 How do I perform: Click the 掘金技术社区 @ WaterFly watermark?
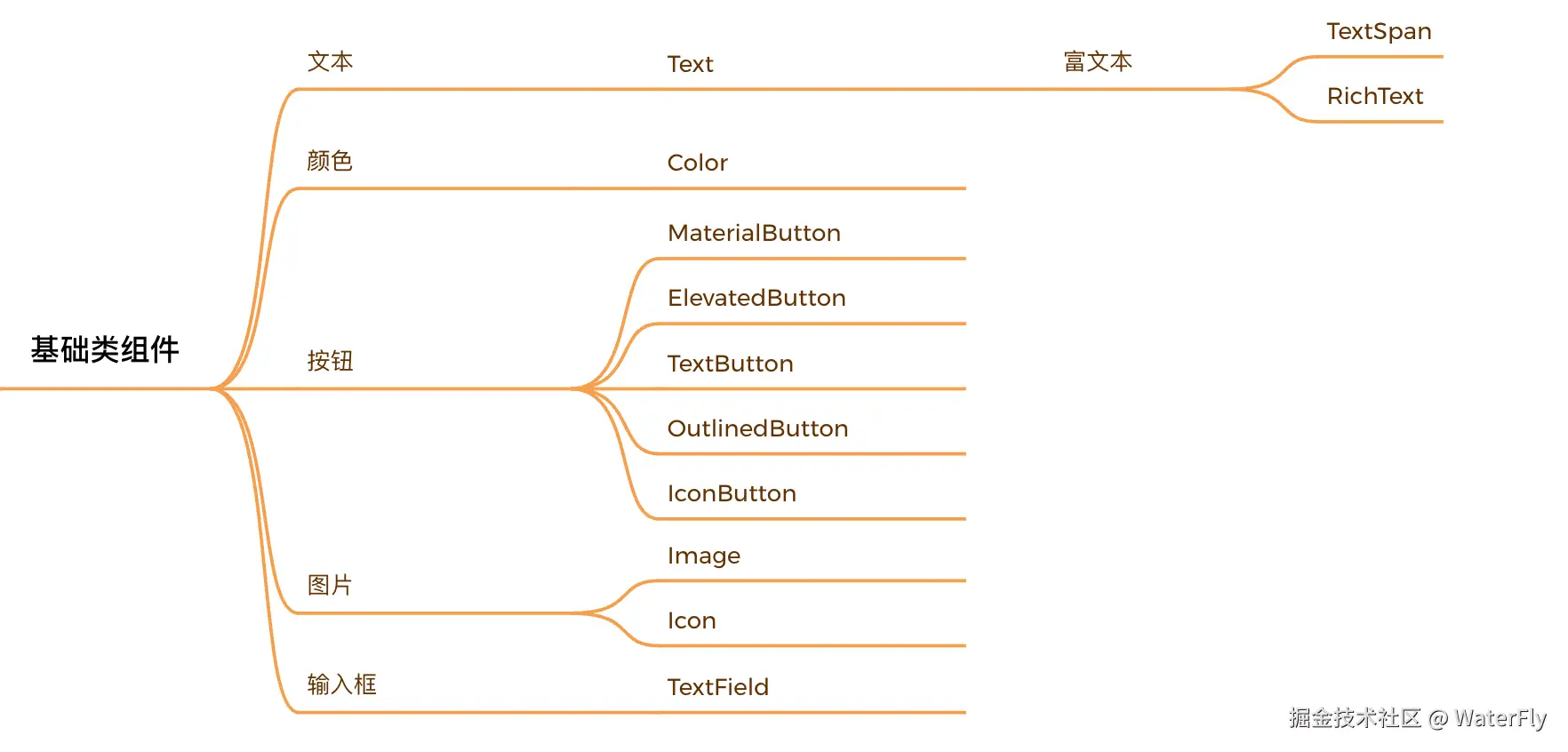pyautogui.click(x=1417, y=718)
